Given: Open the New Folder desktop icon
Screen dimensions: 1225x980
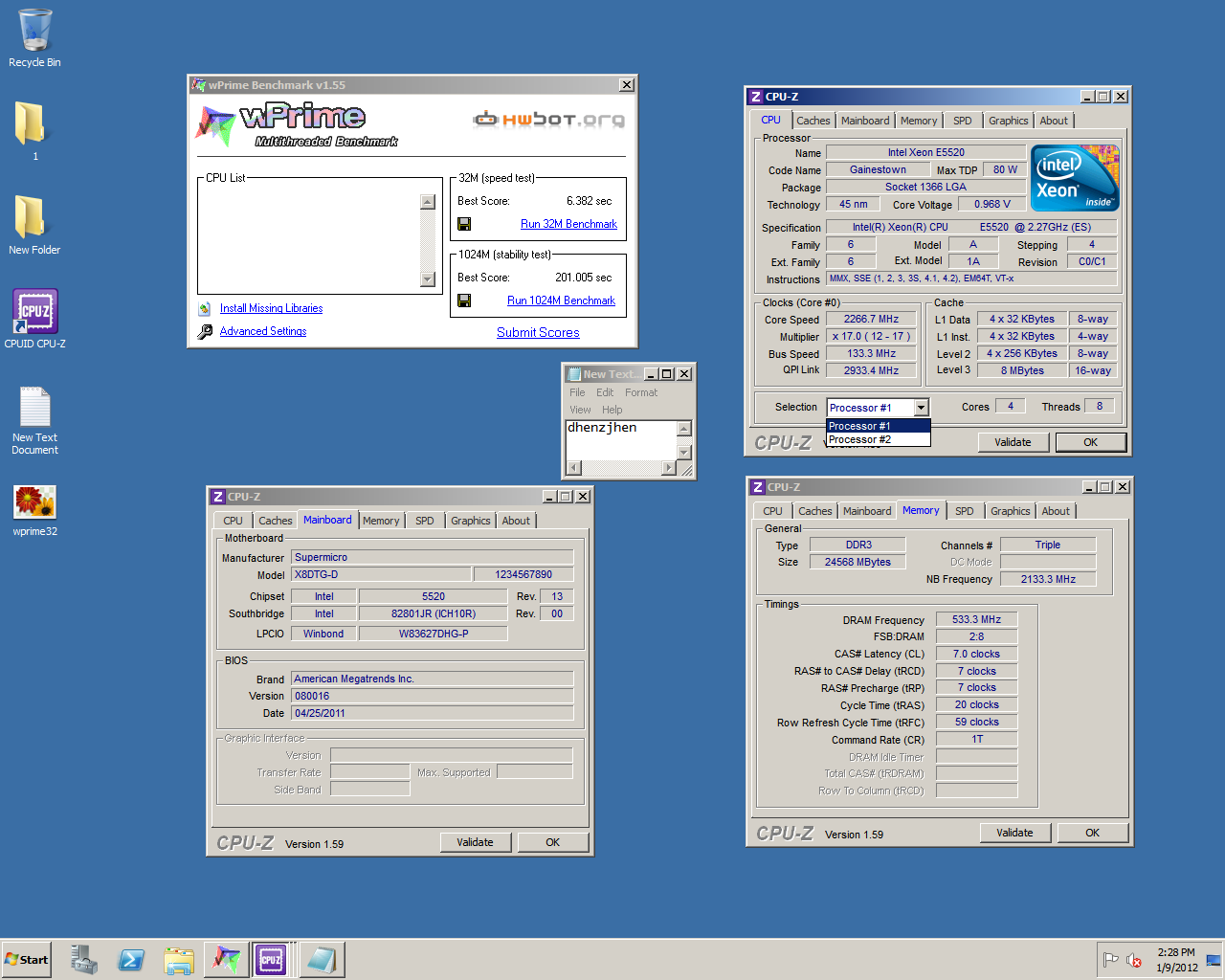Looking at the screenshot, I should point(34,224).
